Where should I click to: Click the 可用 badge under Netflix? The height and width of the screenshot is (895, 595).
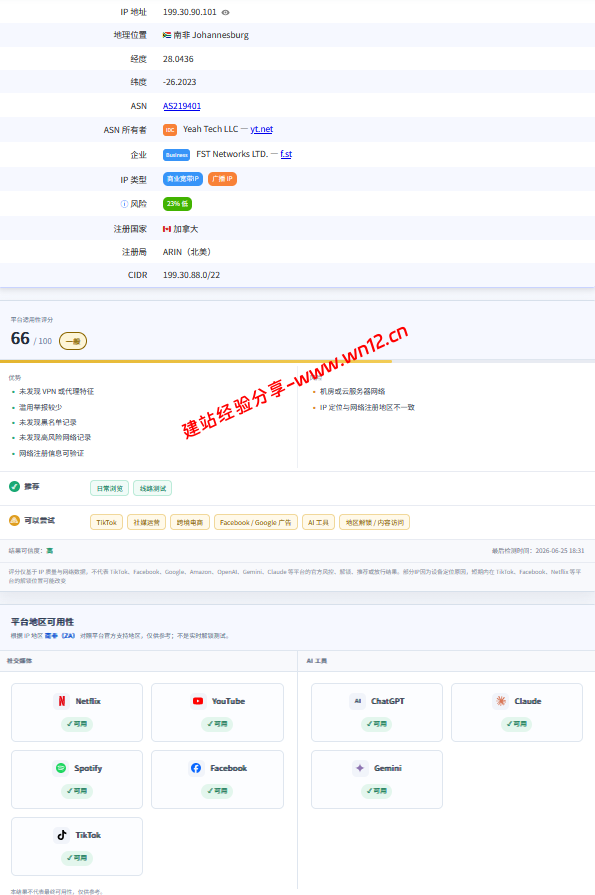[77, 724]
